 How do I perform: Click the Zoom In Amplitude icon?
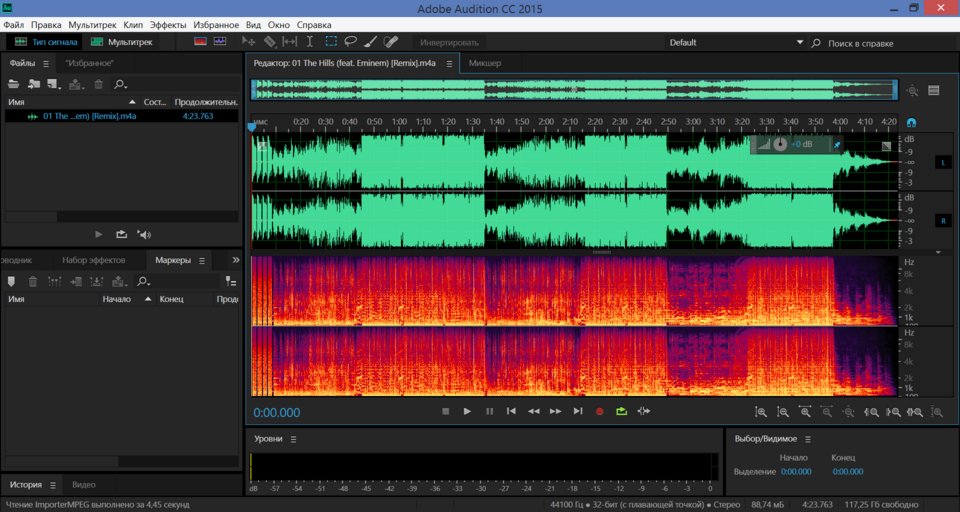pyautogui.click(x=760, y=412)
